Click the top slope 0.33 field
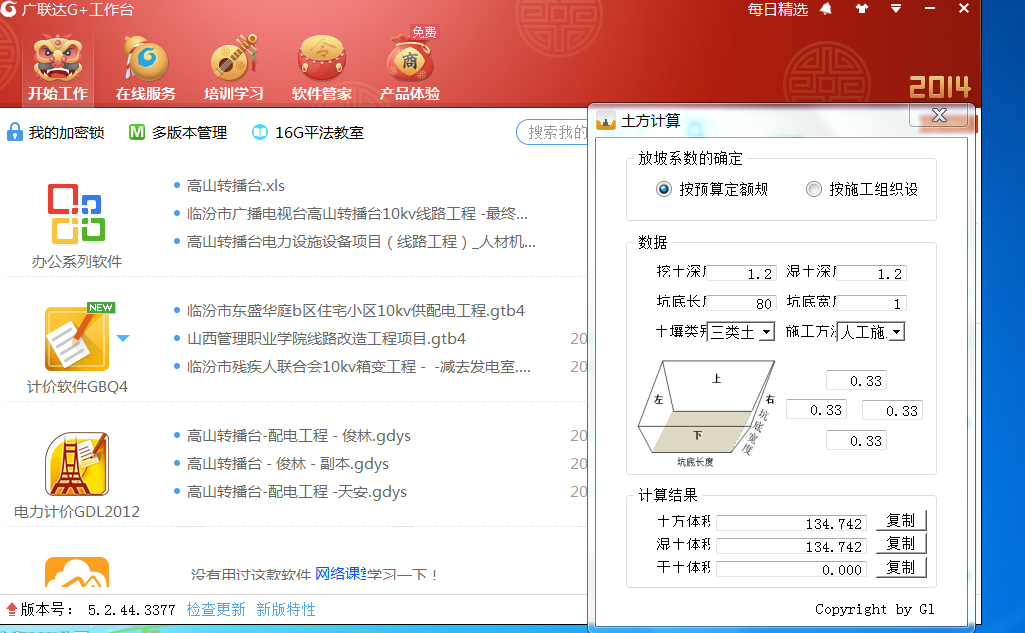 click(856, 381)
